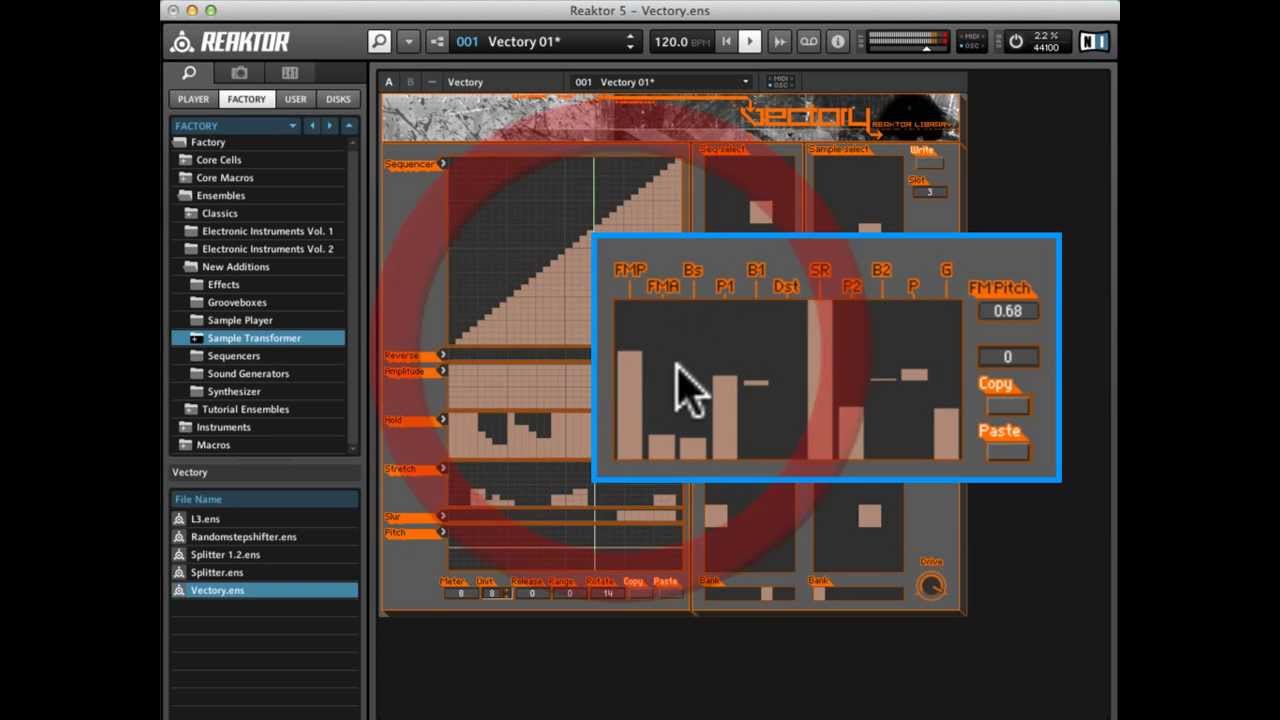Click the NI logo badge
Image resolution: width=1280 pixels, height=720 pixels.
click(1094, 42)
